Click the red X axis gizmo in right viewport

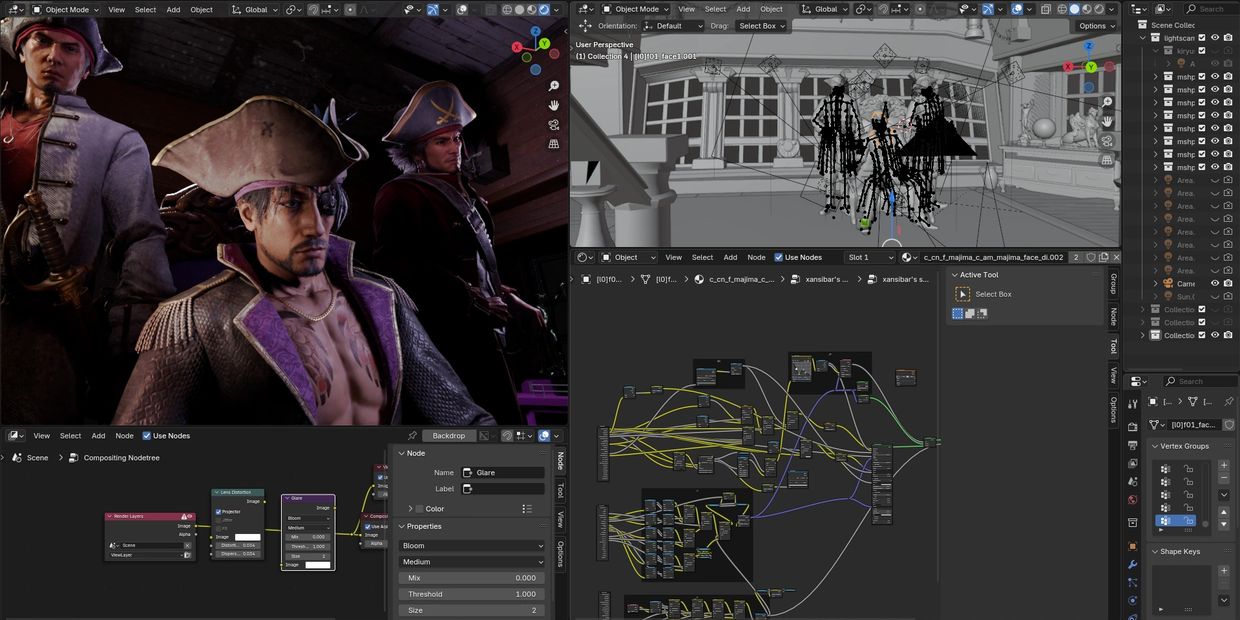[1068, 67]
